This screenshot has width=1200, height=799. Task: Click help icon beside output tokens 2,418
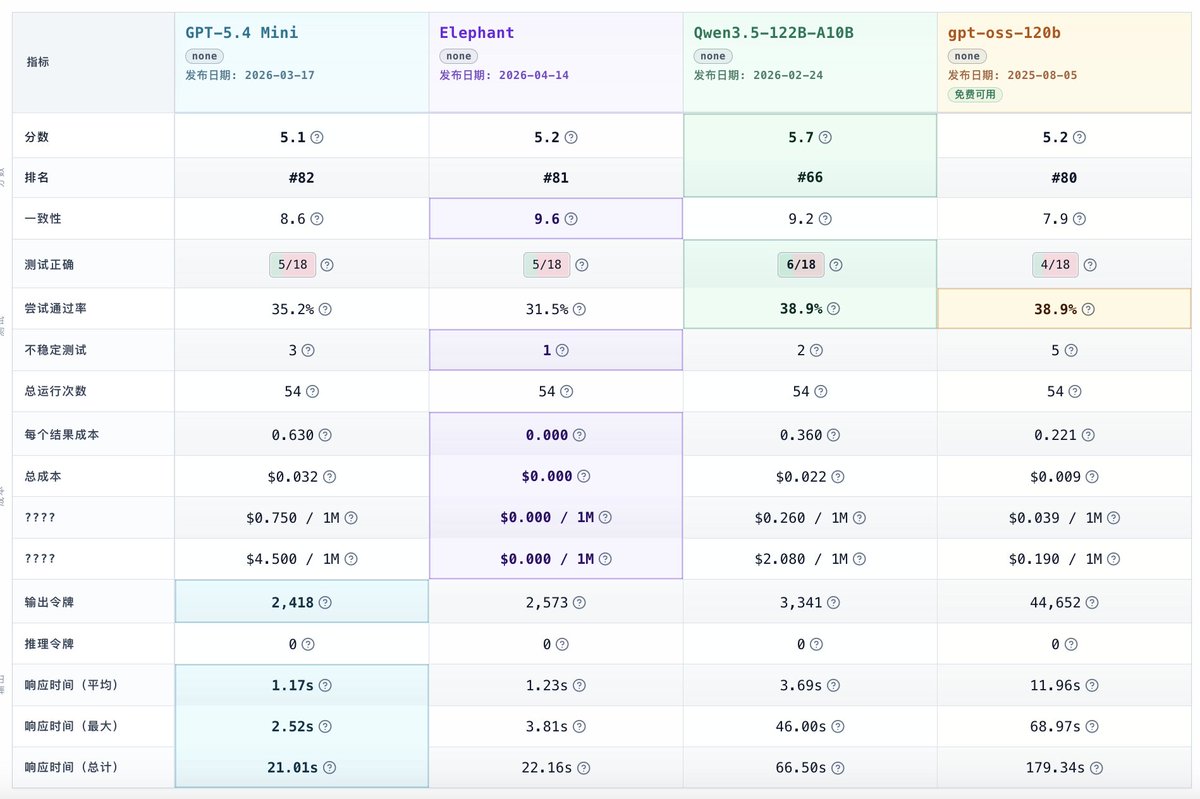click(x=325, y=602)
